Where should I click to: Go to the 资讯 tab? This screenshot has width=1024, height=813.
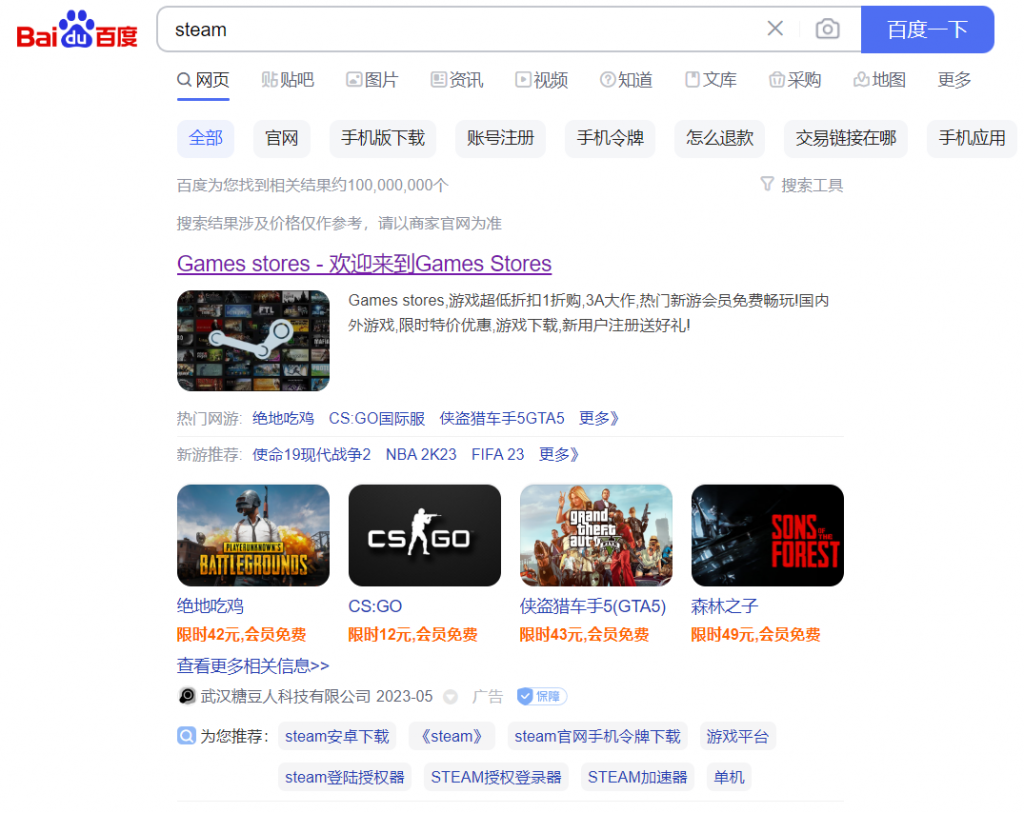(457, 80)
